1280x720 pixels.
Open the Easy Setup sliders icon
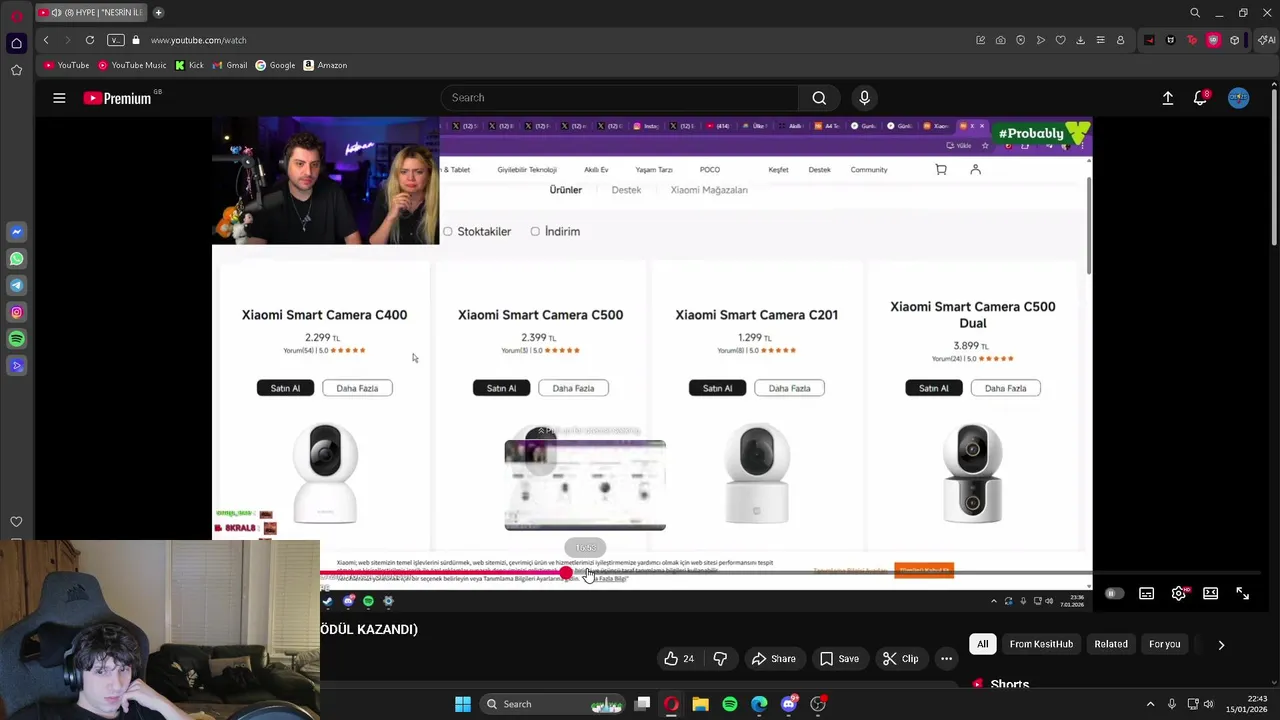(x=1100, y=40)
